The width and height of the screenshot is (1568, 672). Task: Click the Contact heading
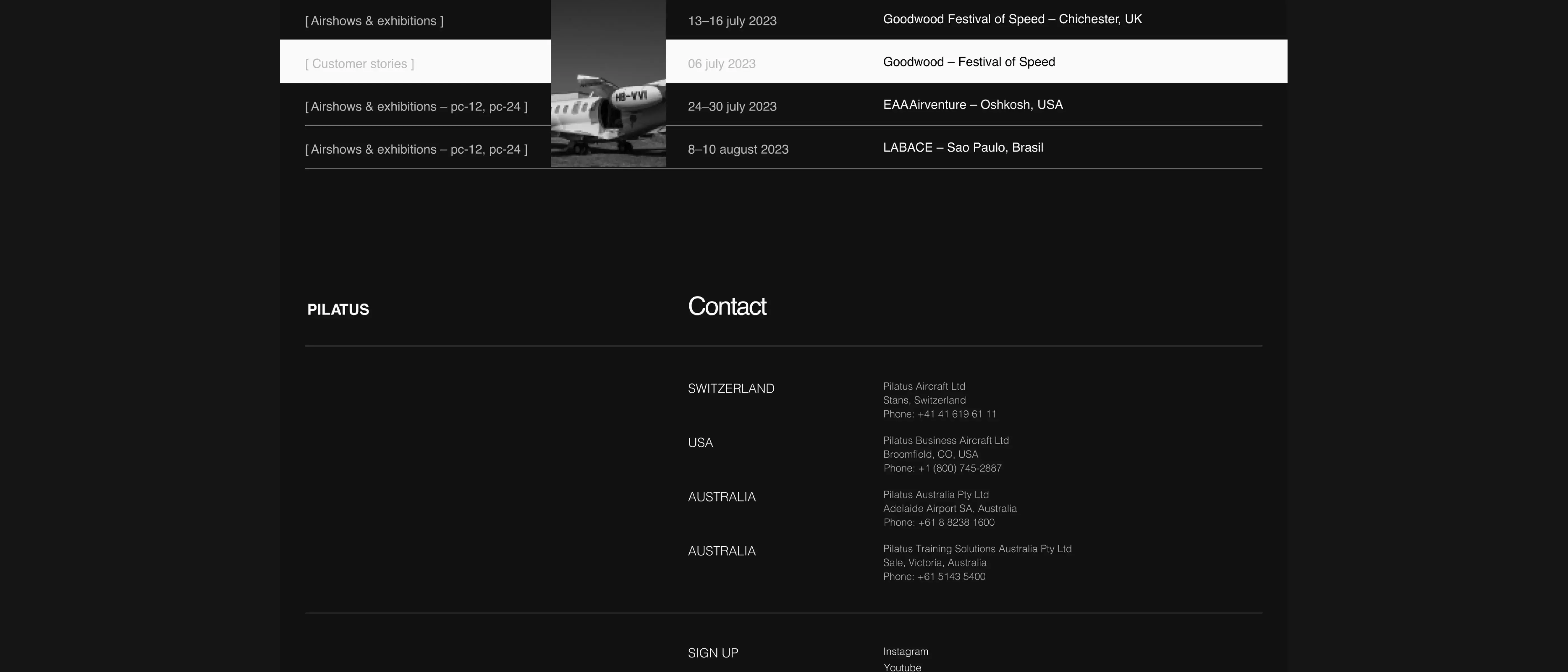[727, 306]
